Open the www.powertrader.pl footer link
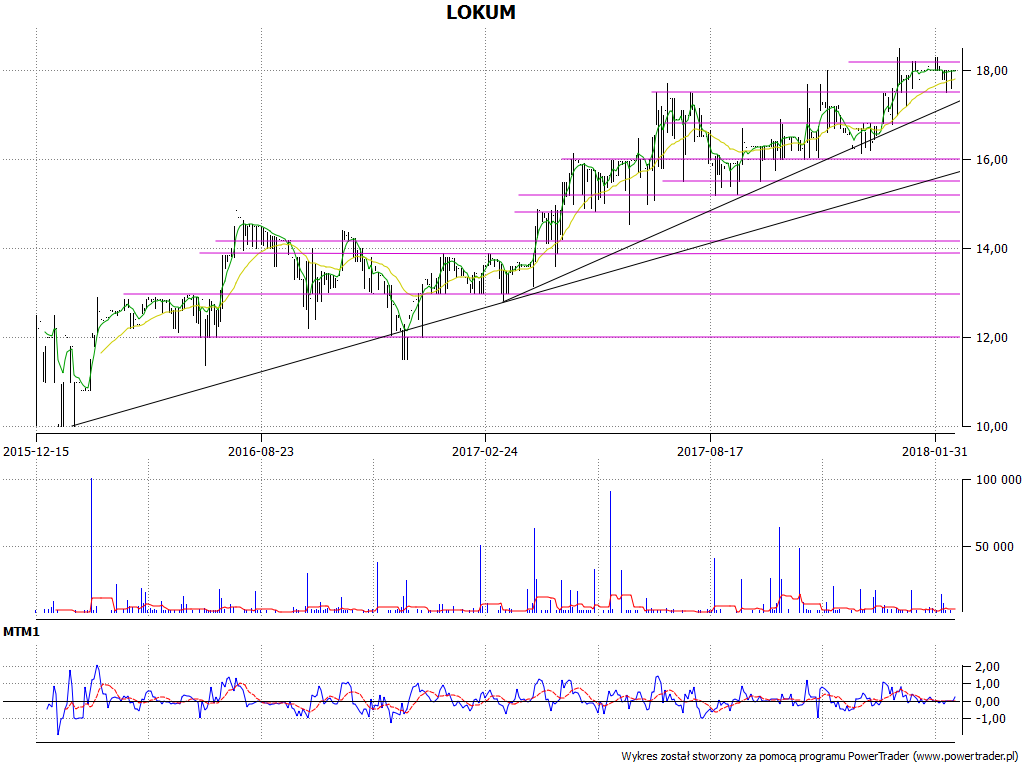This screenshot has height=768, width=1024. (x=966, y=756)
